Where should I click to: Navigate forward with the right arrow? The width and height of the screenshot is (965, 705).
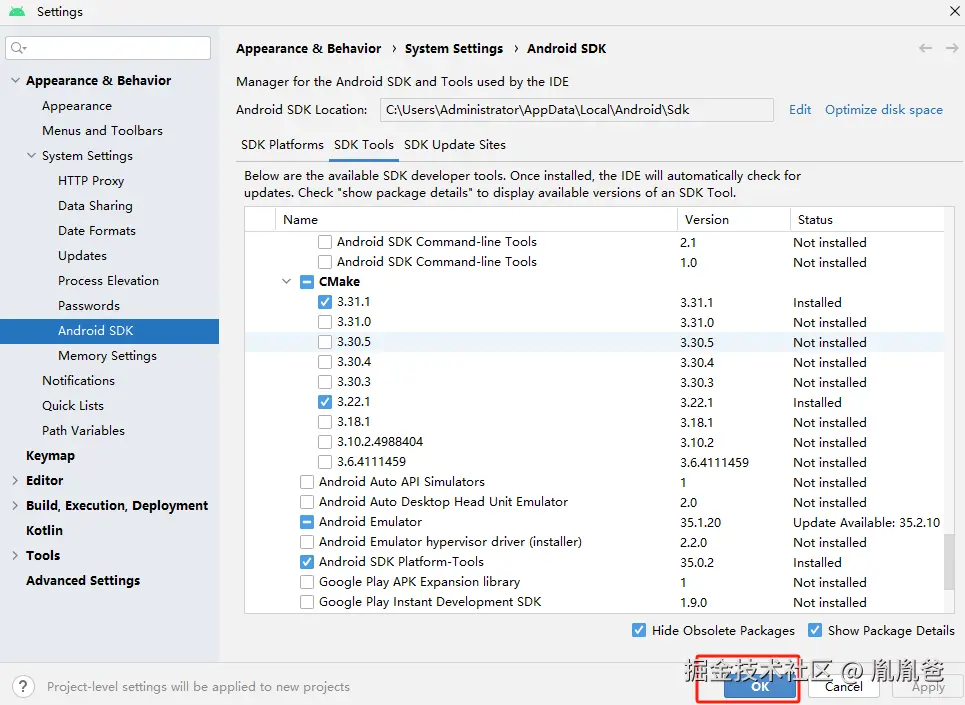pos(951,48)
